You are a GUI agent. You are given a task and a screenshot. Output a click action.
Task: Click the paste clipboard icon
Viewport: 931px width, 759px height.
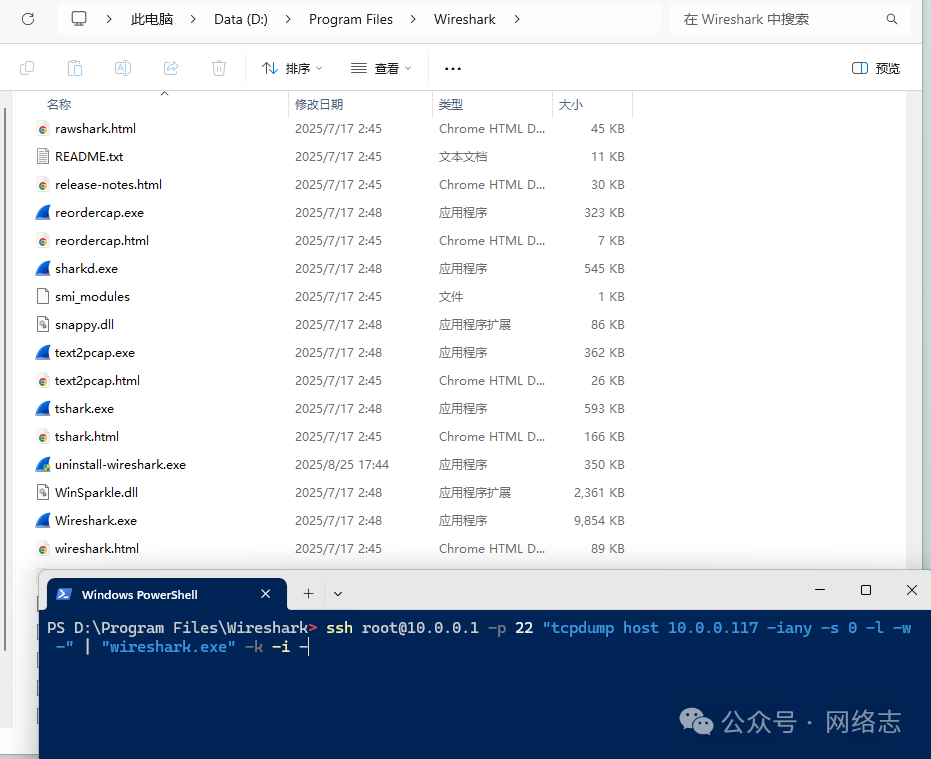tap(75, 68)
